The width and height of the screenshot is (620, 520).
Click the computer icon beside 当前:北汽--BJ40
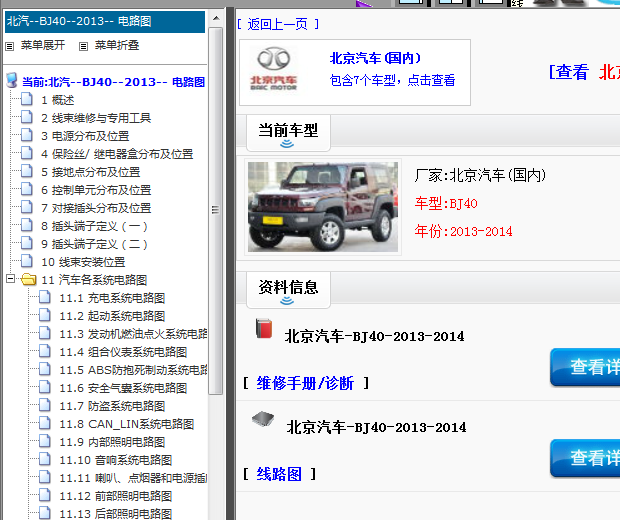[x=12, y=80]
